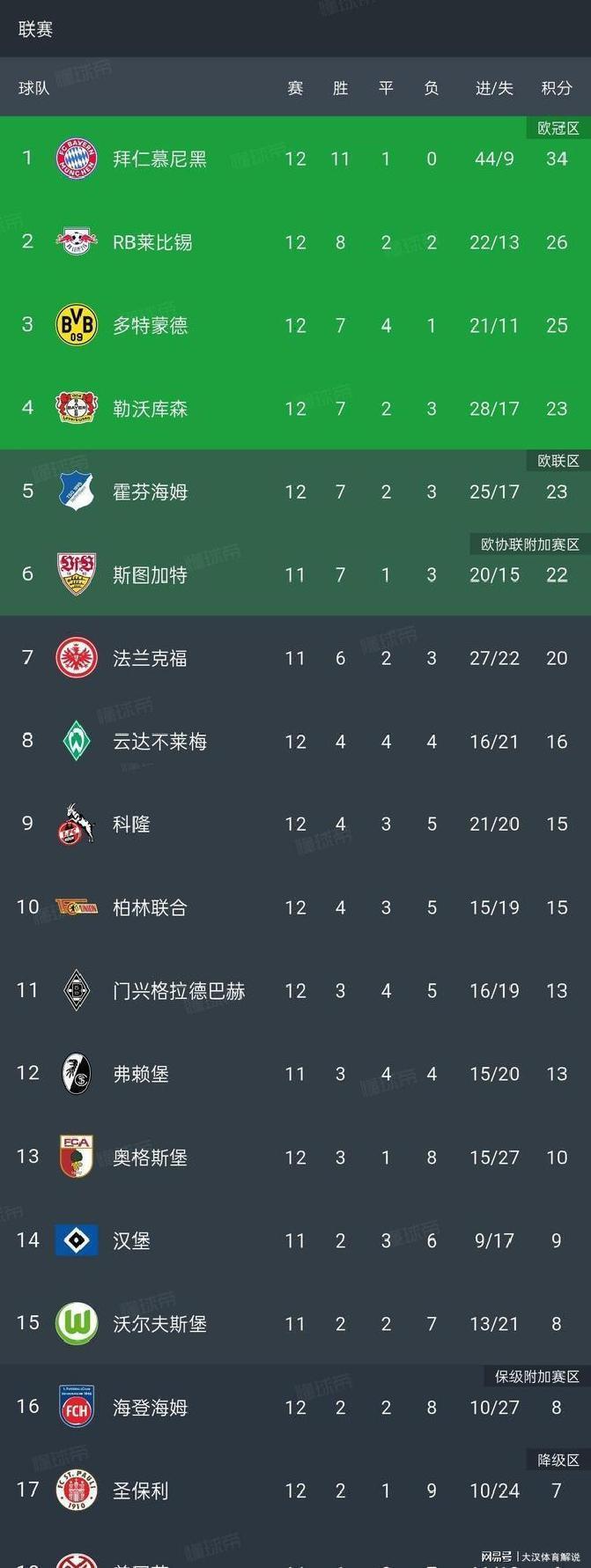Select the 圣保利 team row name
Screen dimensions: 591x1568
141,1490
